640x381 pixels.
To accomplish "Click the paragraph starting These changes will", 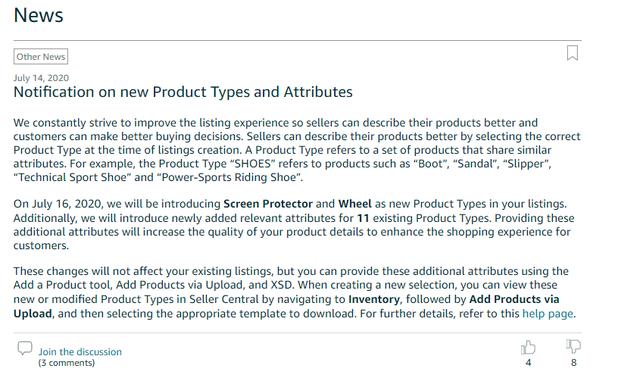I will coord(295,292).
